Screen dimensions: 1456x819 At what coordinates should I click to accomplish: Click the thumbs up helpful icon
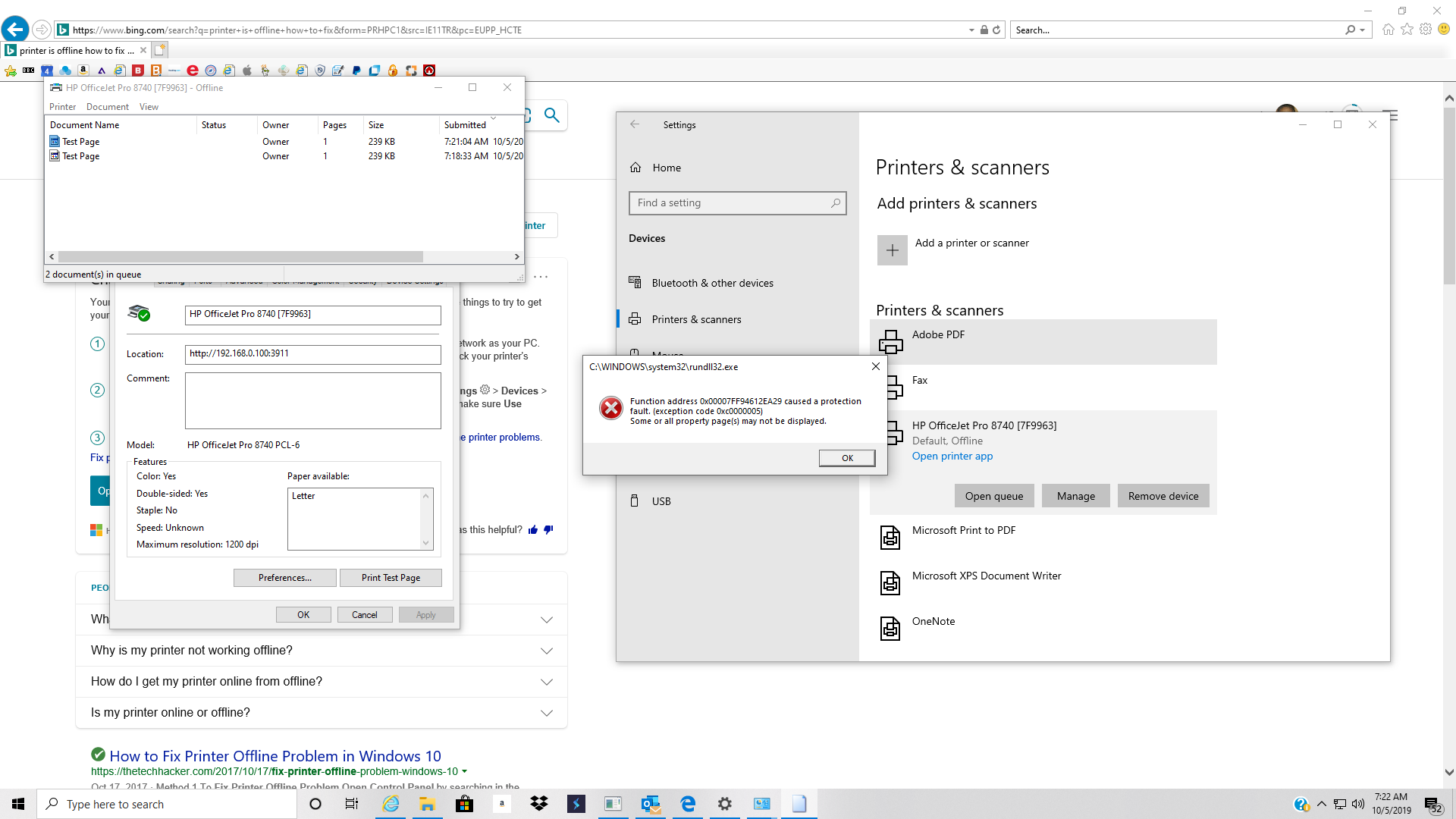(533, 530)
